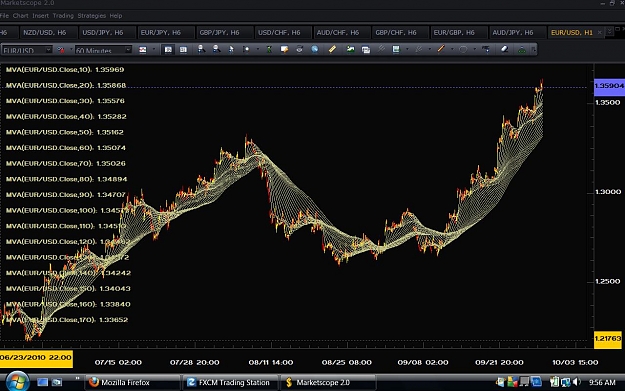Click the template save icon with green chart
Screen dimensions: 625x391
(x=396, y=49)
